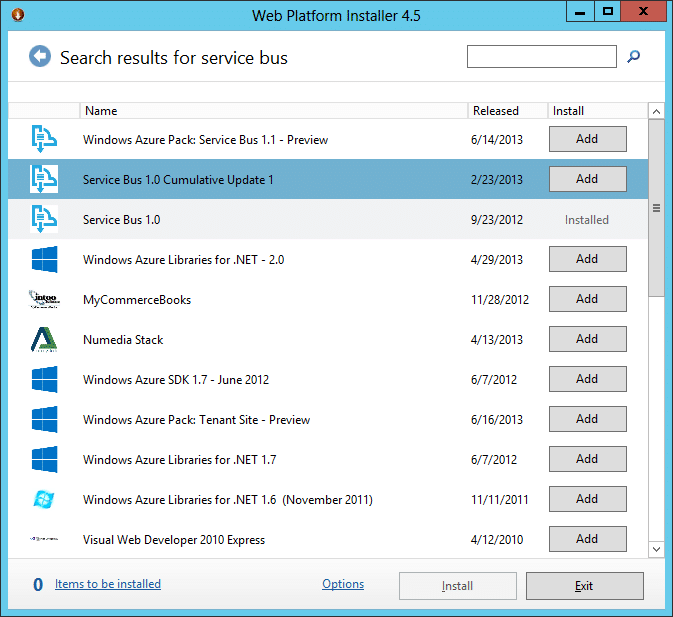Click Windows Azure SDK 1.7 icon
This screenshot has width=673, height=617.
tap(44, 379)
